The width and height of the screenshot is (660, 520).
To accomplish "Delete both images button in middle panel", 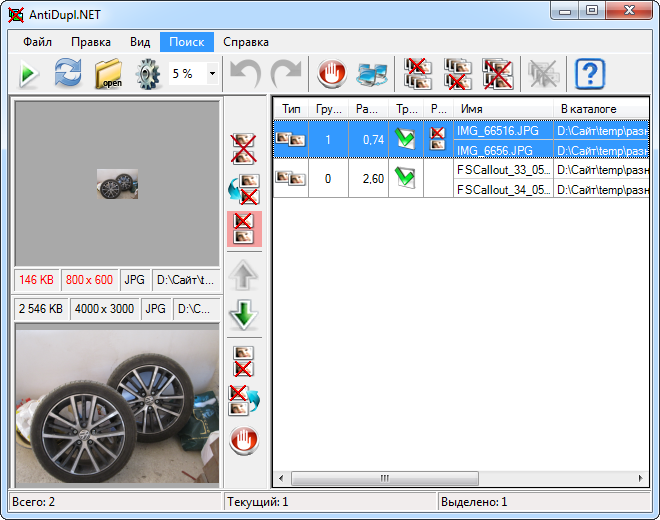I will tap(244, 149).
